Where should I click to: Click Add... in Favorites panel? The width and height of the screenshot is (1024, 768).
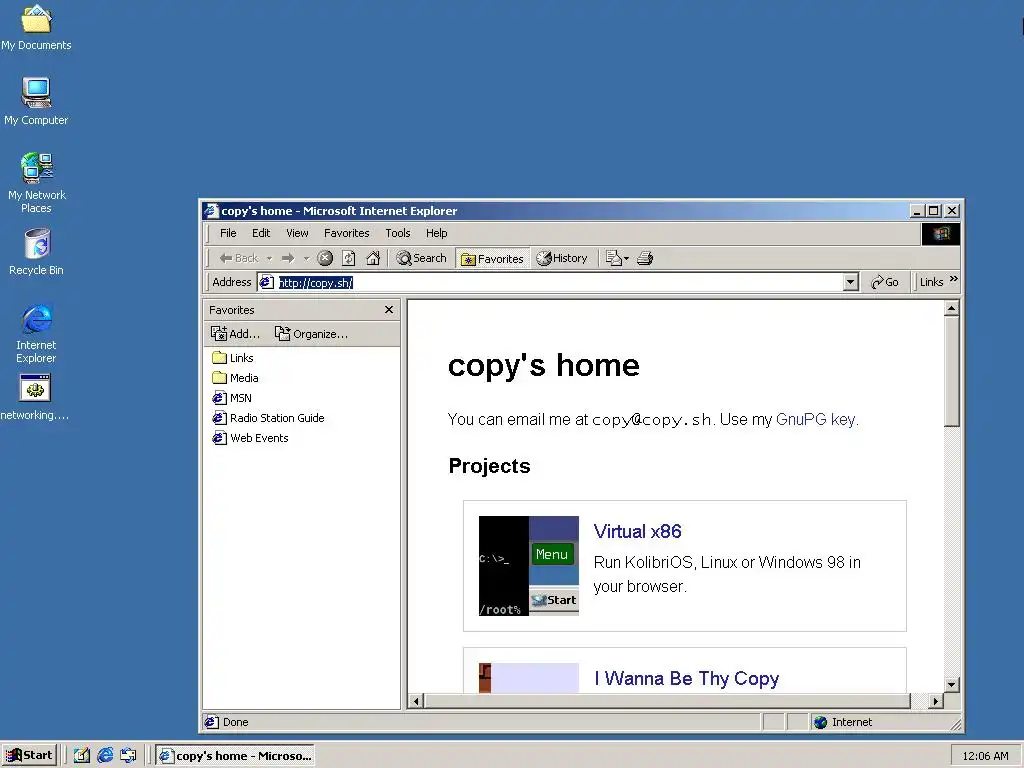[x=236, y=334]
